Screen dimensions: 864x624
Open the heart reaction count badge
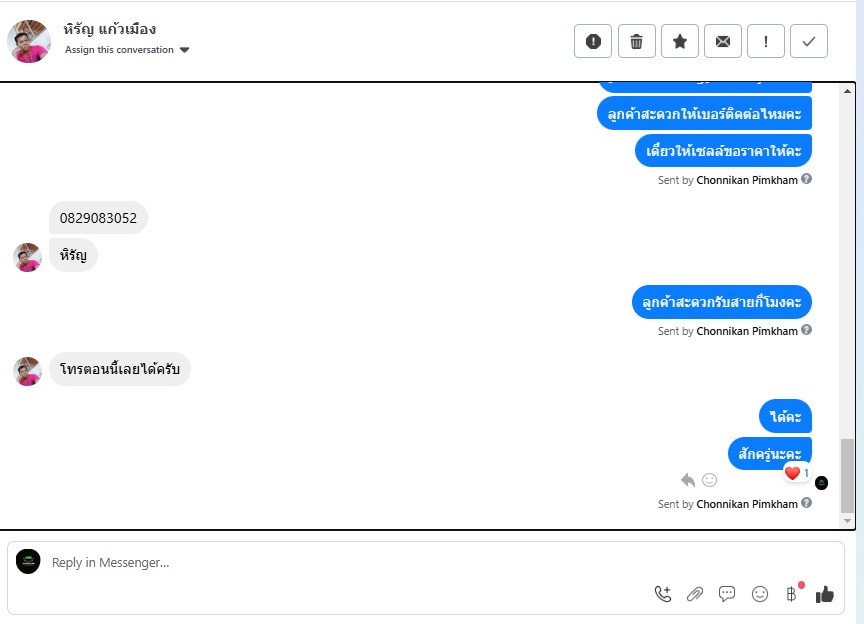click(797, 473)
